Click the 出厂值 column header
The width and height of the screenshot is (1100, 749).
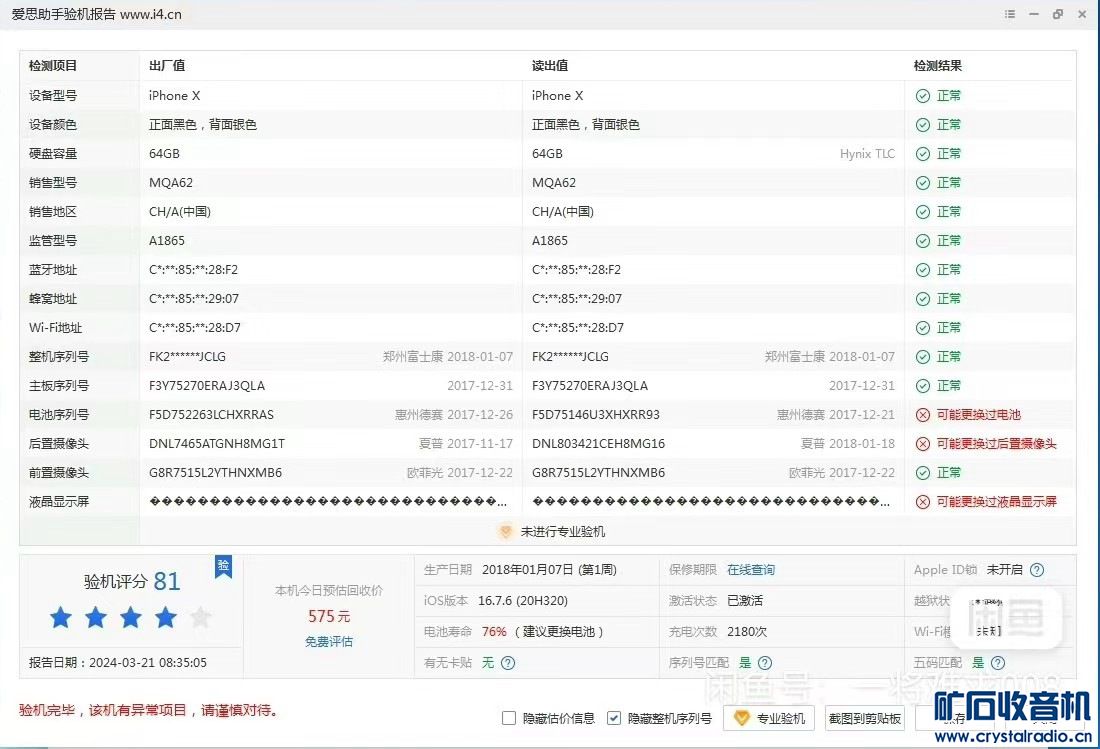(x=167, y=66)
